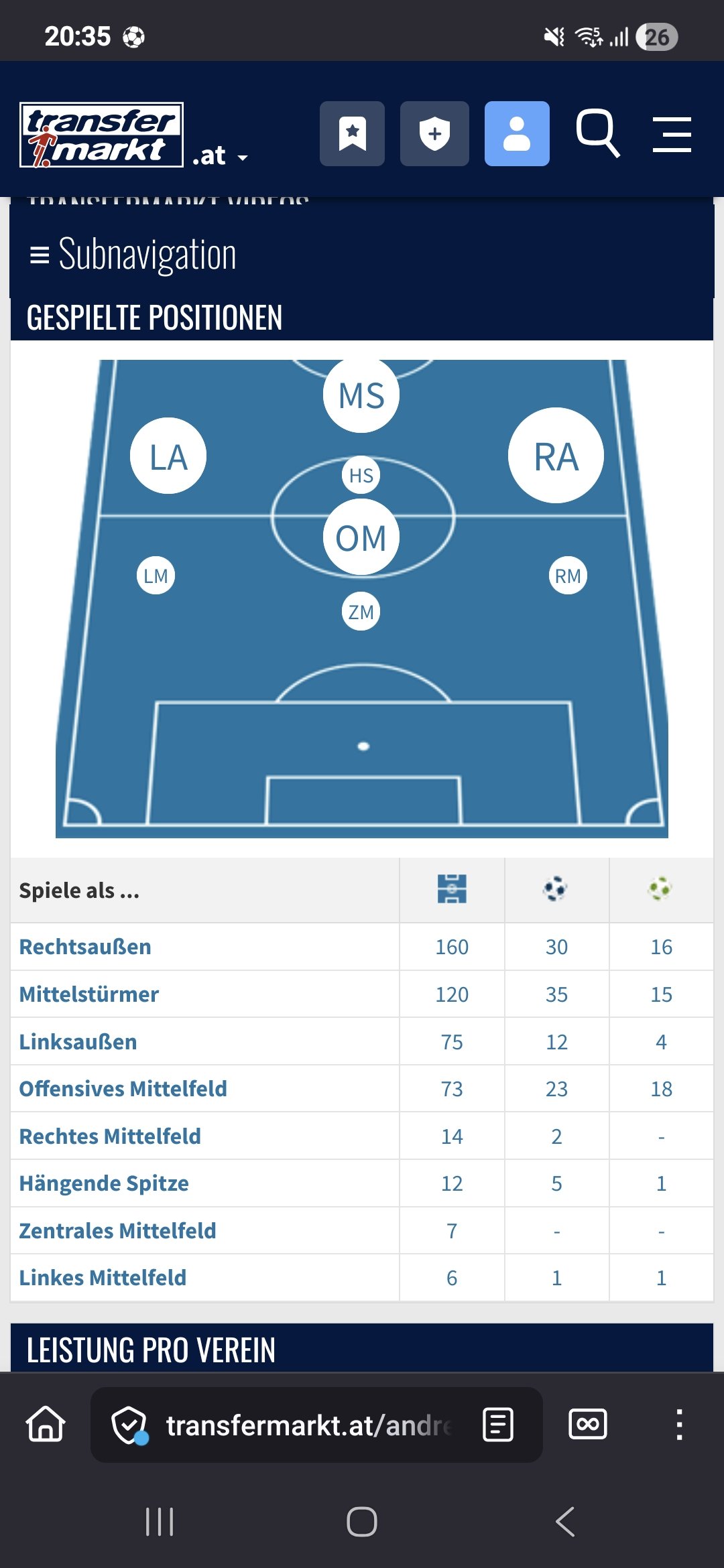Expand the Subnavigation menu
This screenshot has height=1568, width=724.
click(134, 255)
